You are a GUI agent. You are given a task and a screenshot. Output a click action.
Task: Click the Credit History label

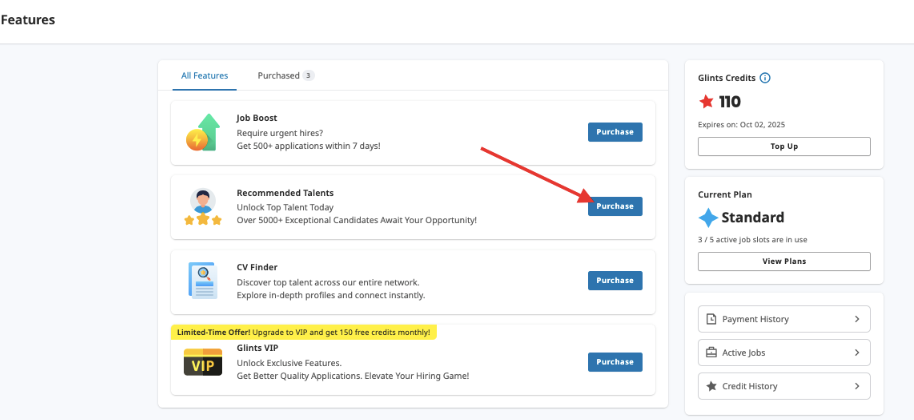750,386
